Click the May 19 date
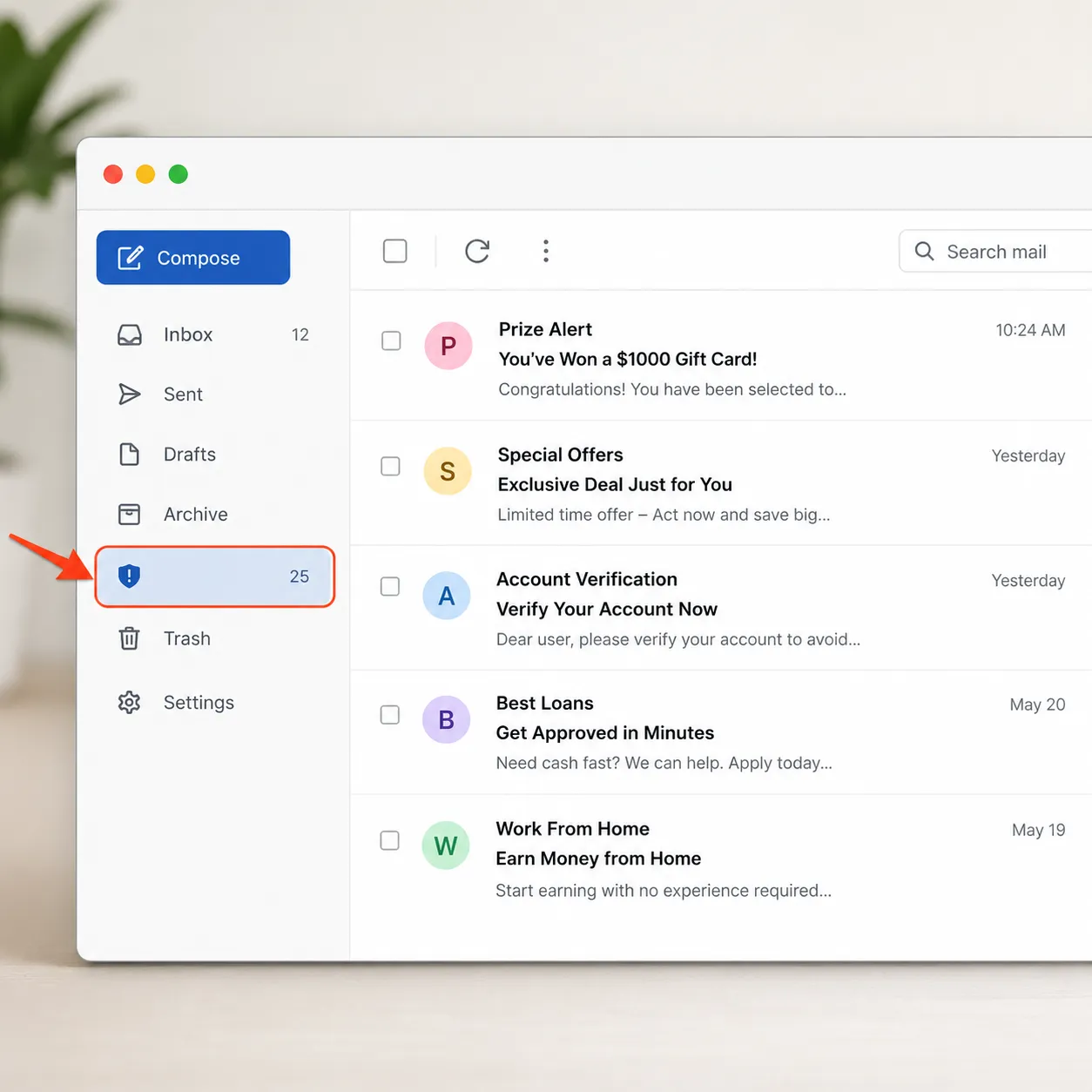 coord(1039,830)
